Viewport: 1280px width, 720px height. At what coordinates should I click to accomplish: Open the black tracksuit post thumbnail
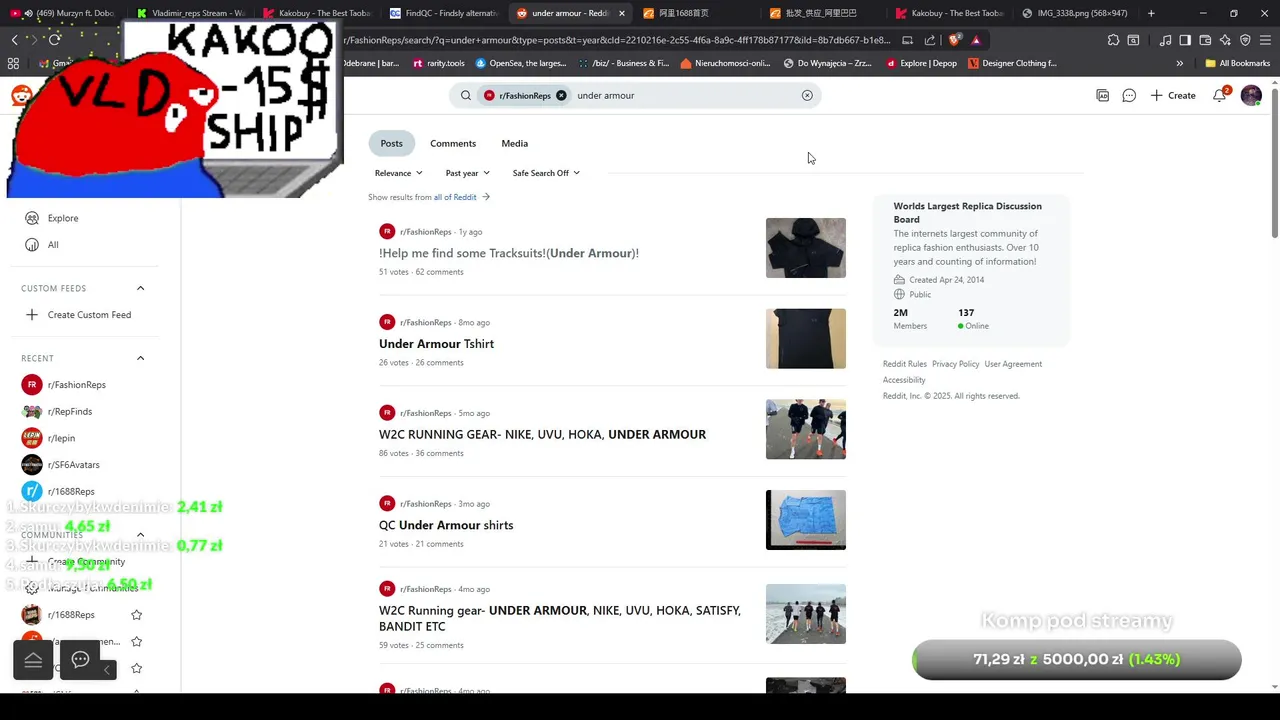[806, 248]
